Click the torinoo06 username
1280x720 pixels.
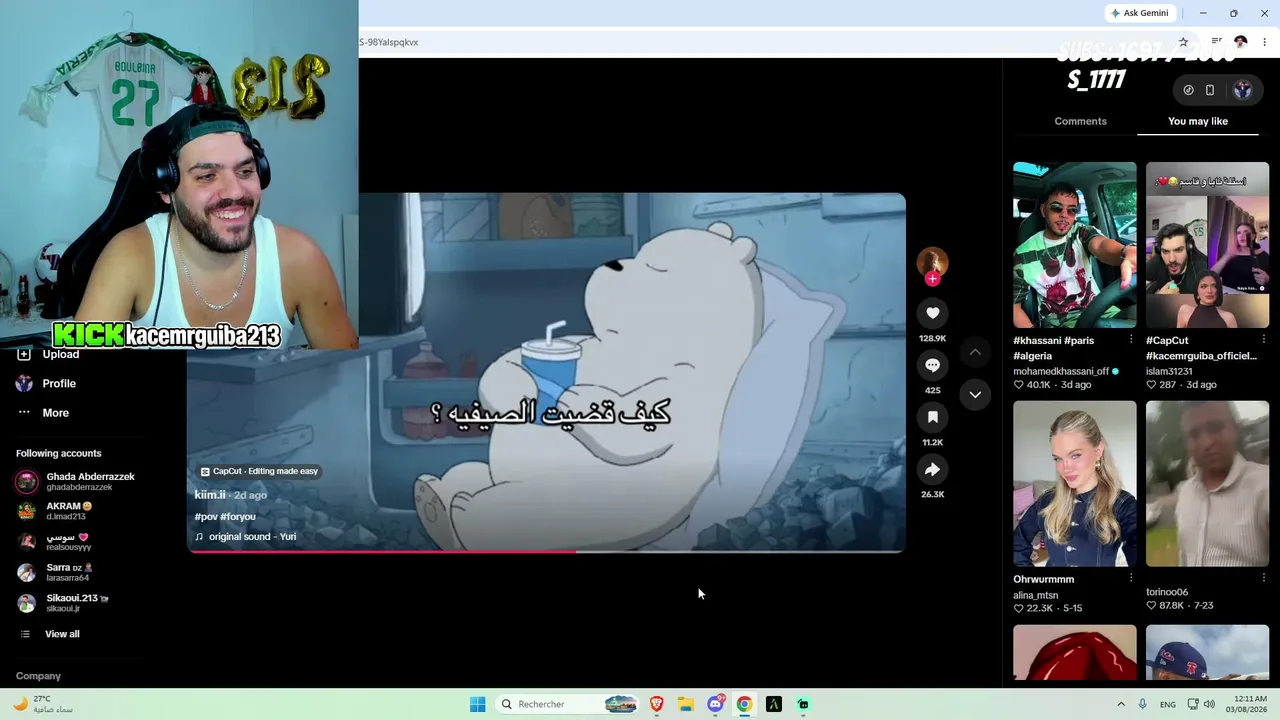1167,592
